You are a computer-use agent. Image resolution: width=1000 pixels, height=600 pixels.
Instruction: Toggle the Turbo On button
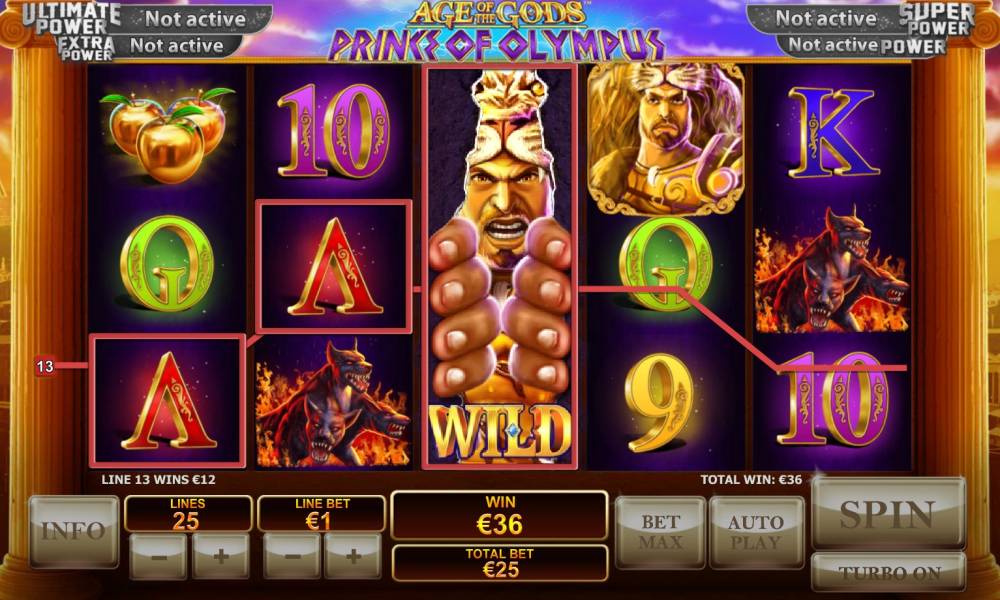click(x=888, y=572)
